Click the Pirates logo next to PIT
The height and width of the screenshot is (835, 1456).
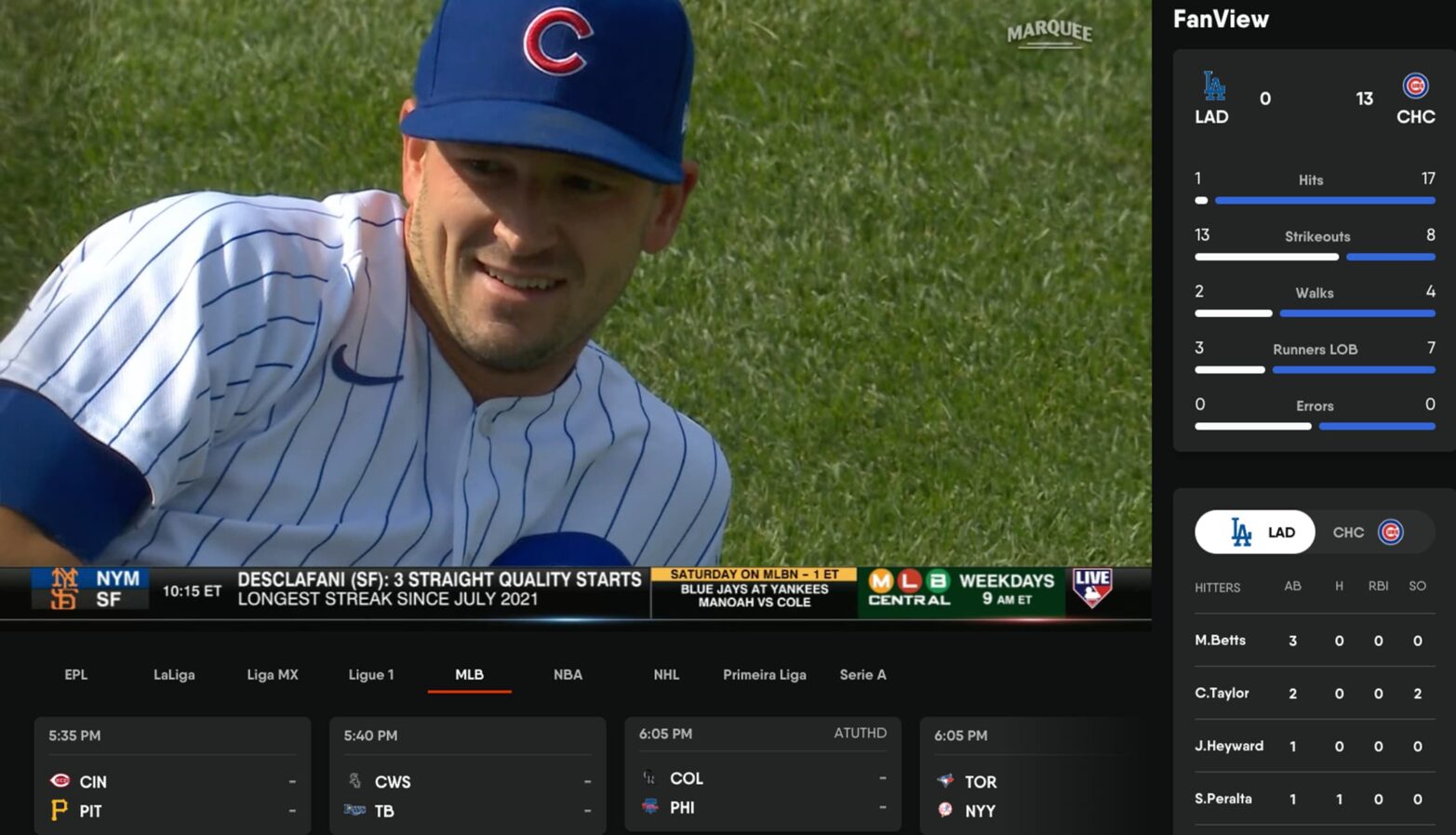pyautogui.click(x=60, y=811)
